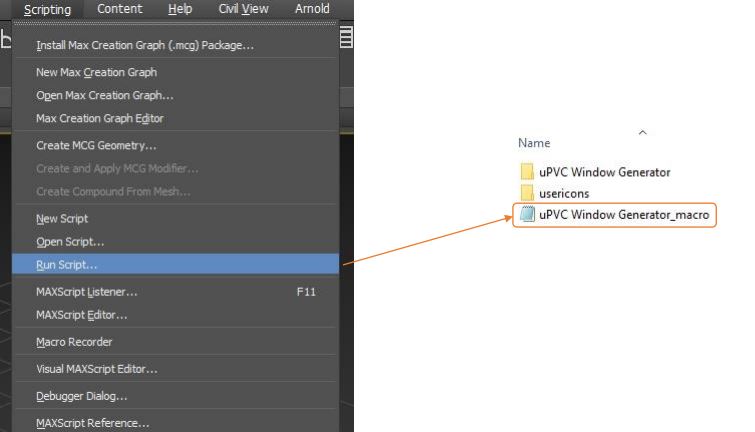
Task: Open MAXScript Editor
Action: click(x=176, y=315)
